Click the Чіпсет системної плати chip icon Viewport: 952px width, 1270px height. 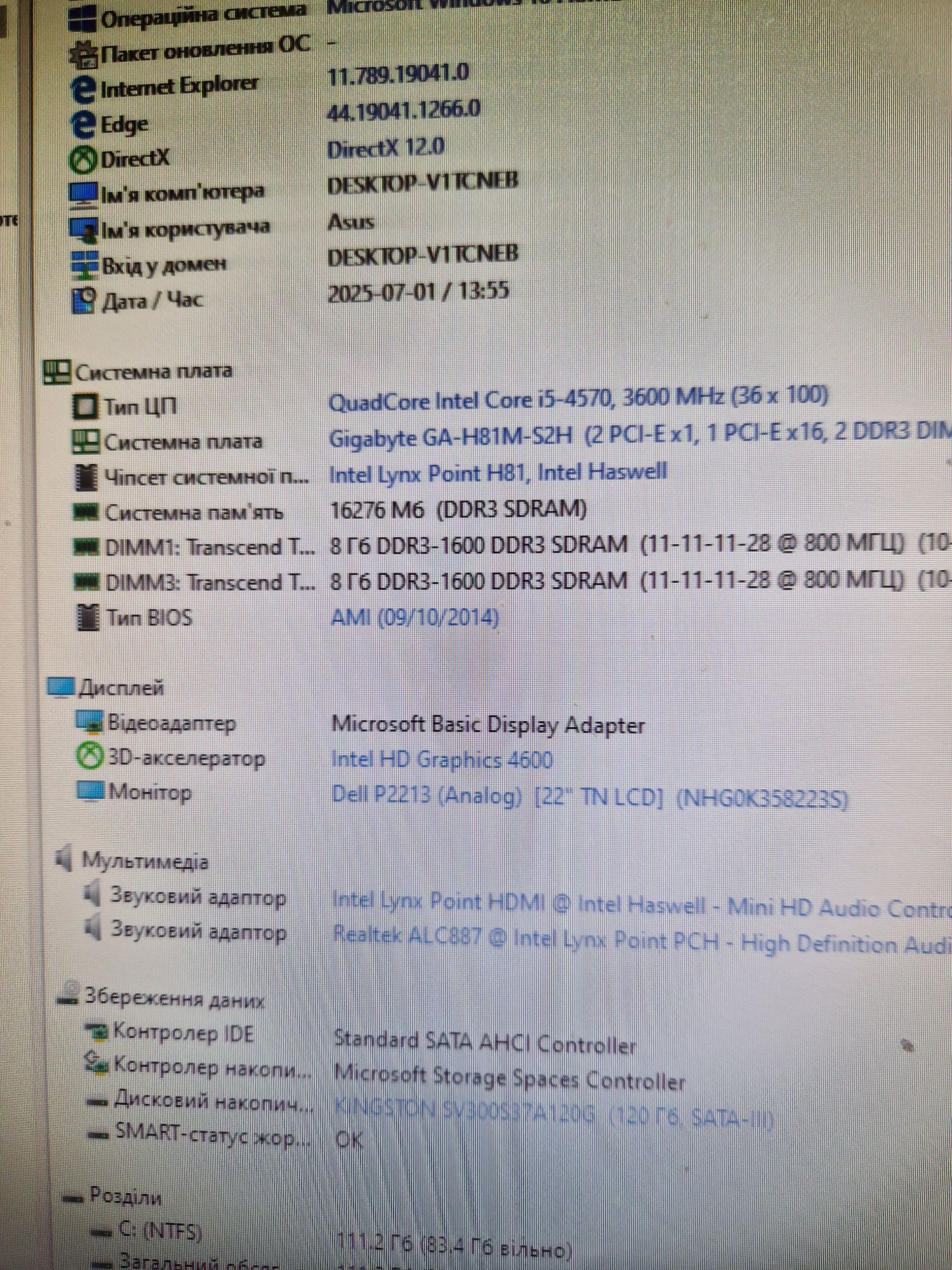[x=86, y=478]
